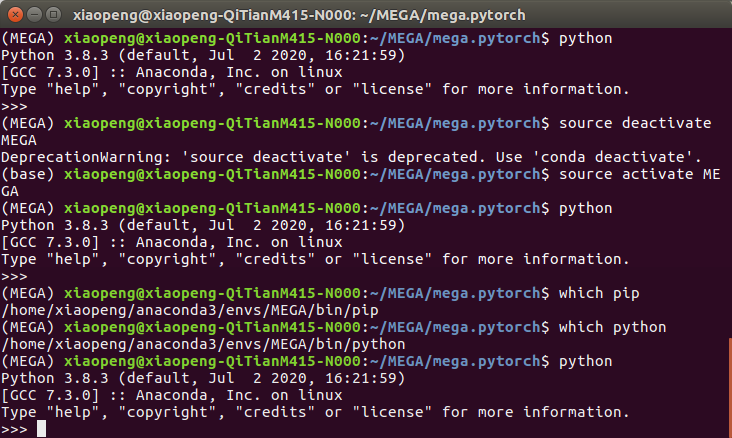Click the first '[GCC 7.3.0]' line
Viewport: 732px width, 438px height.
click(x=172, y=72)
